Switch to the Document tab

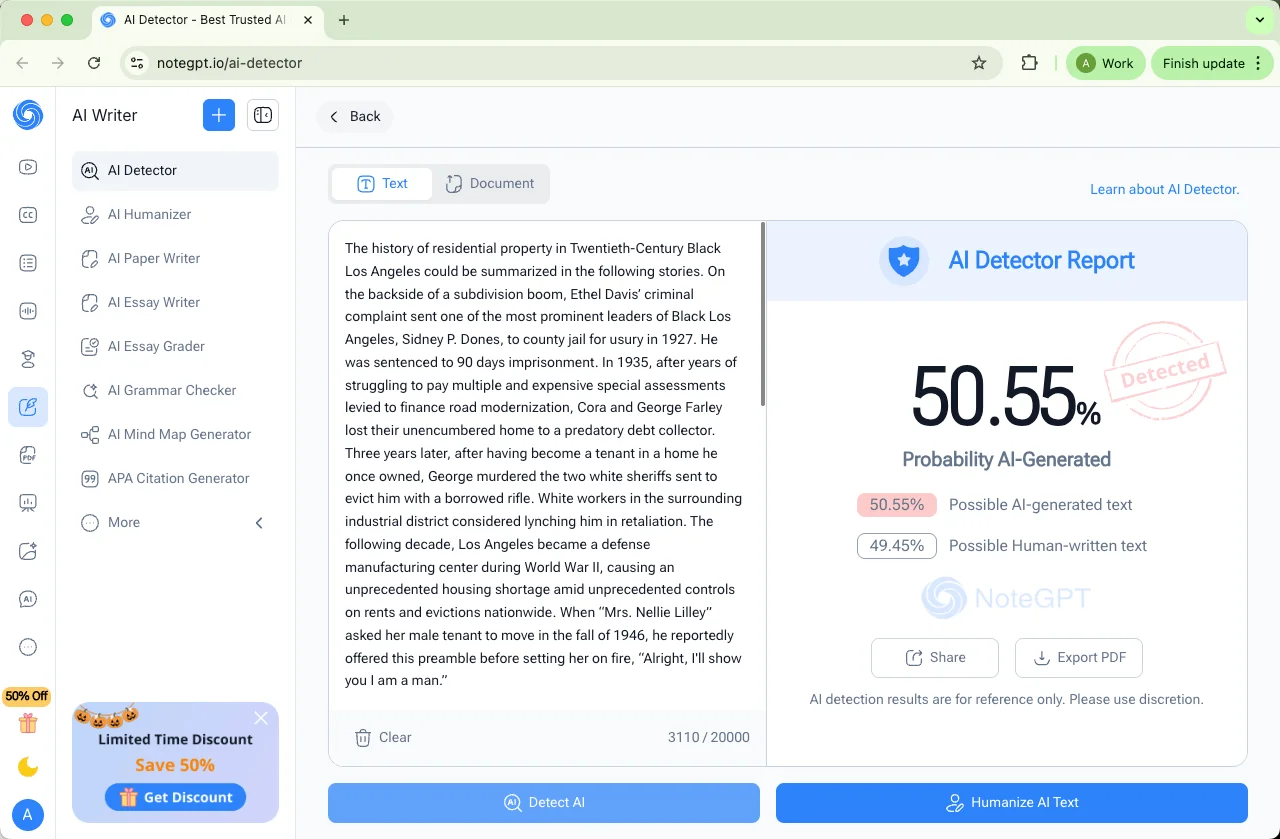[x=490, y=184]
